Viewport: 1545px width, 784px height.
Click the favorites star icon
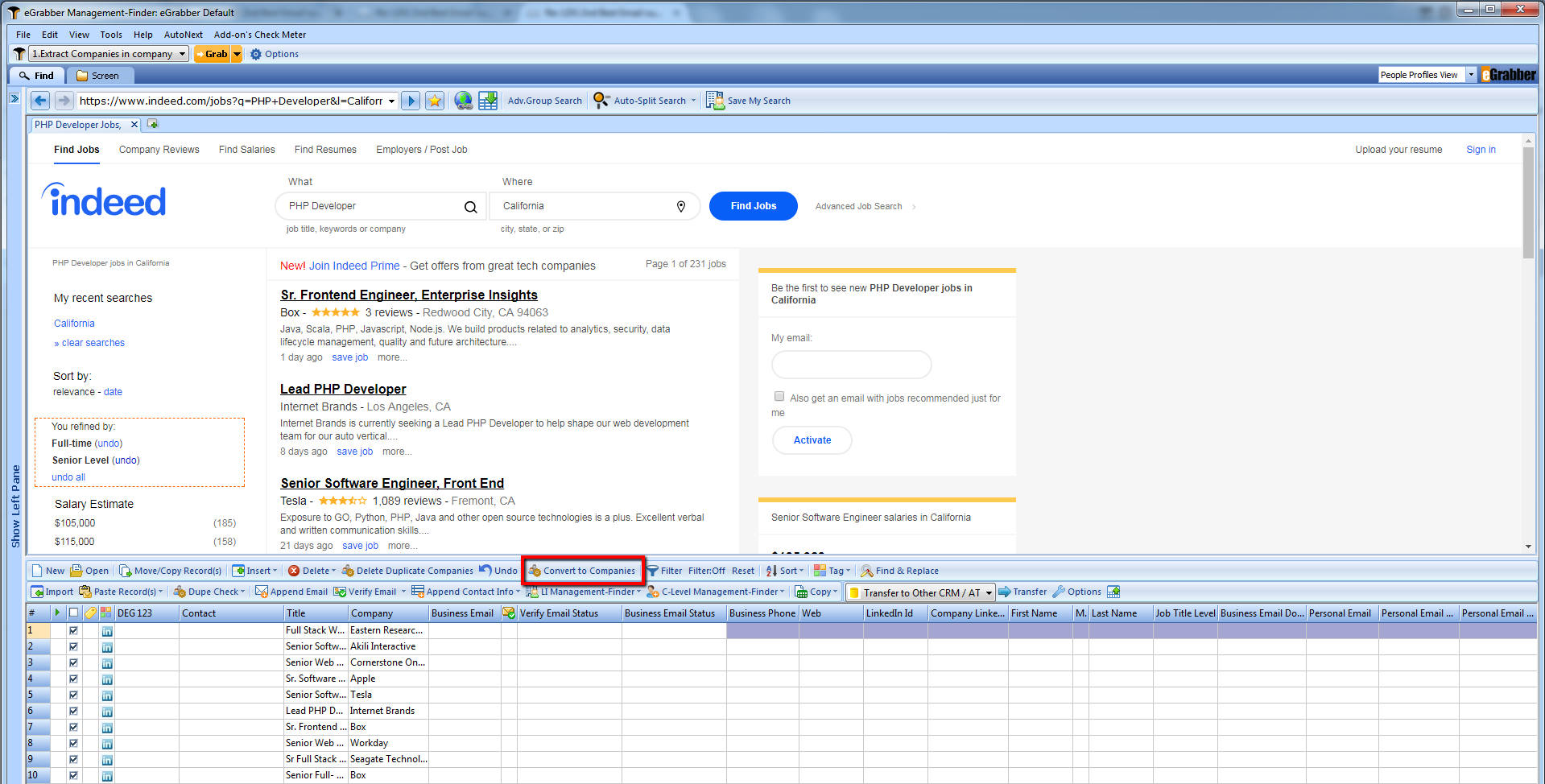click(435, 101)
